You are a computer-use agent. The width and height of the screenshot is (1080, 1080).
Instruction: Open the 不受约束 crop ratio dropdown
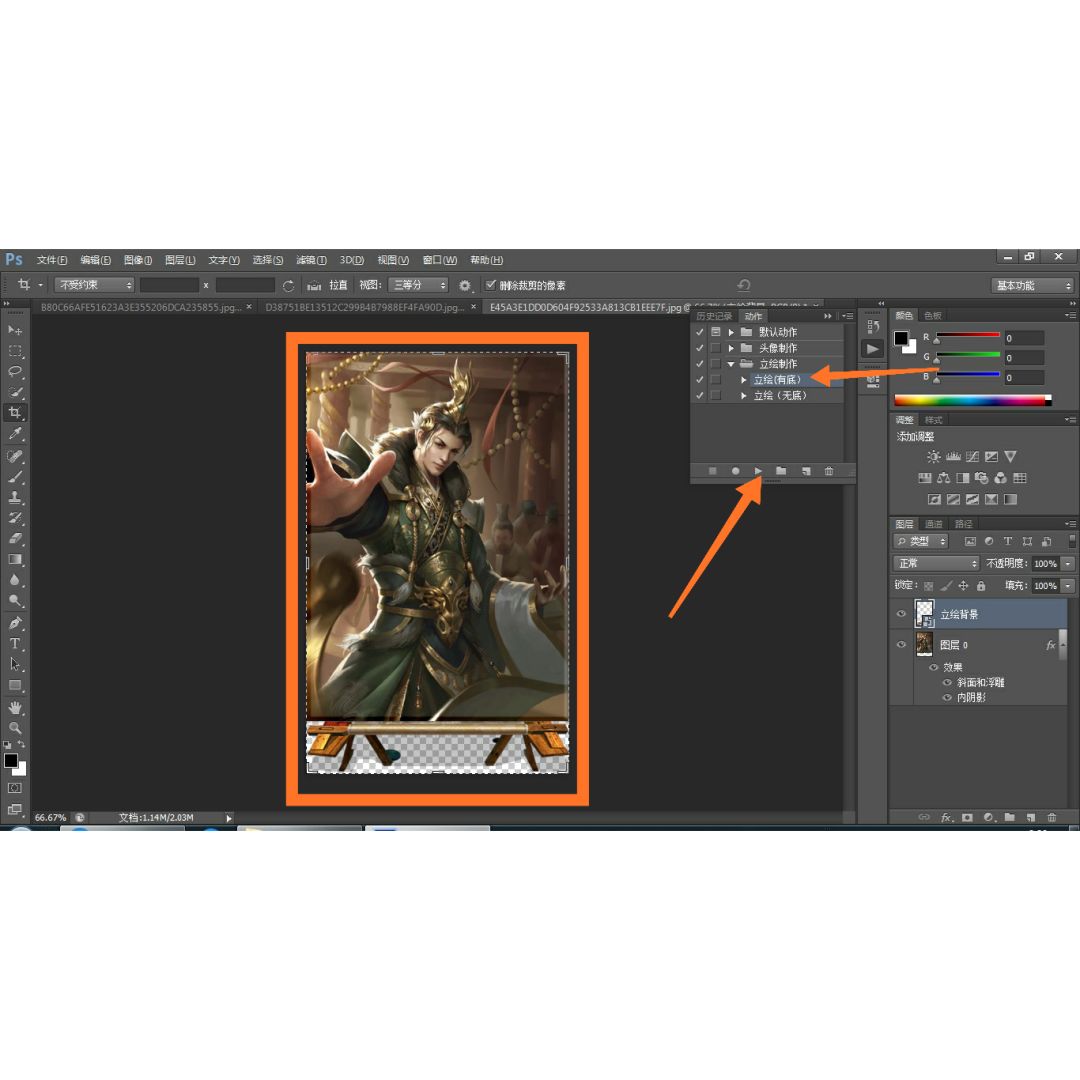click(x=94, y=285)
